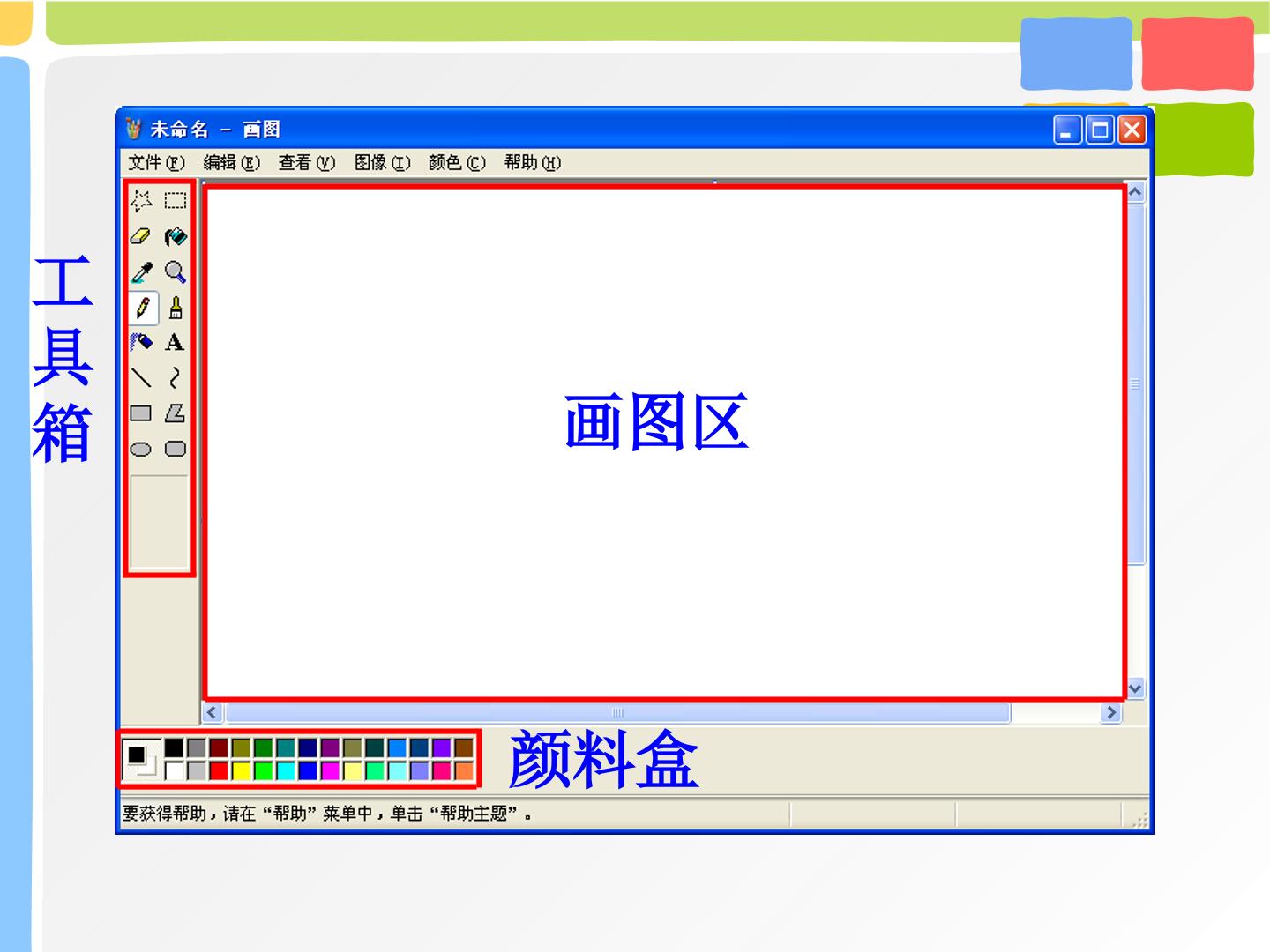Select the straight Line tool
This screenshot has height=952, width=1270.
pyautogui.click(x=141, y=378)
